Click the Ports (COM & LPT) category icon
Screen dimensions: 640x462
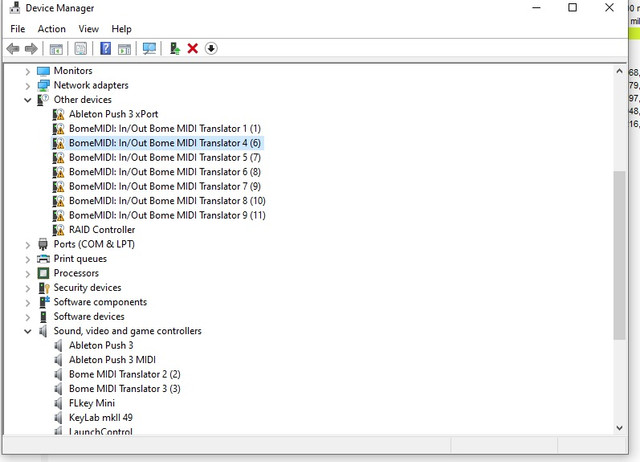click(x=43, y=244)
